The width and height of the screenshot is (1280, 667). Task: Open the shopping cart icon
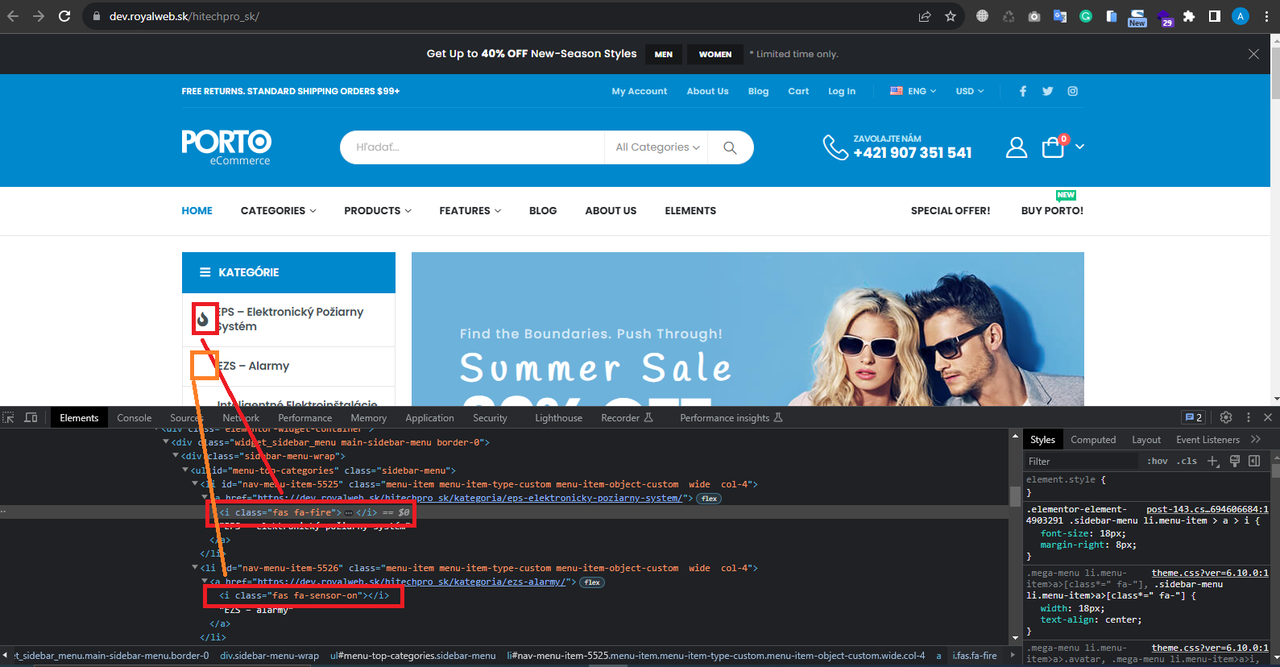click(1053, 147)
